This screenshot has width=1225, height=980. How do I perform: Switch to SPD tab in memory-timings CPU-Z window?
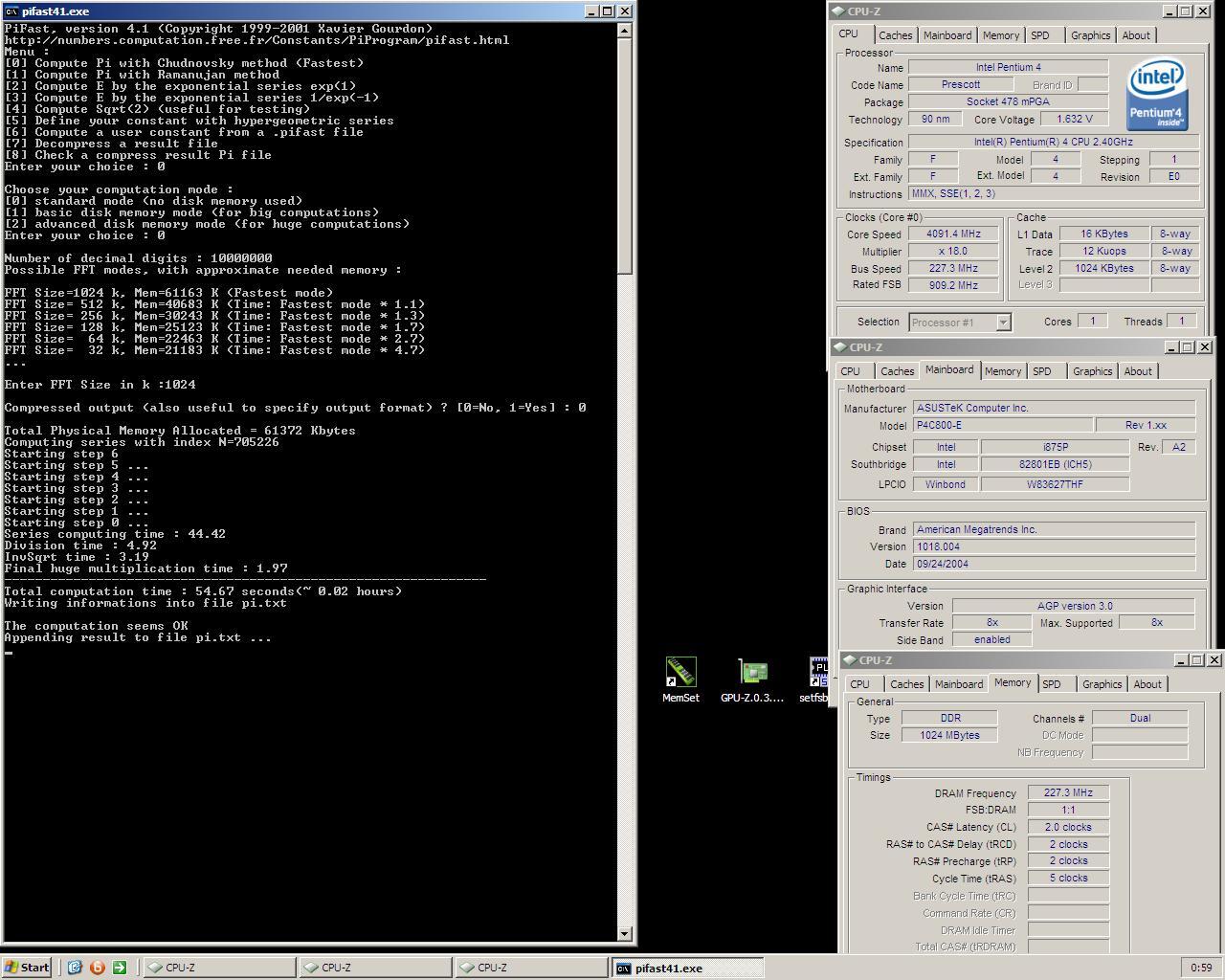(x=1052, y=684)
